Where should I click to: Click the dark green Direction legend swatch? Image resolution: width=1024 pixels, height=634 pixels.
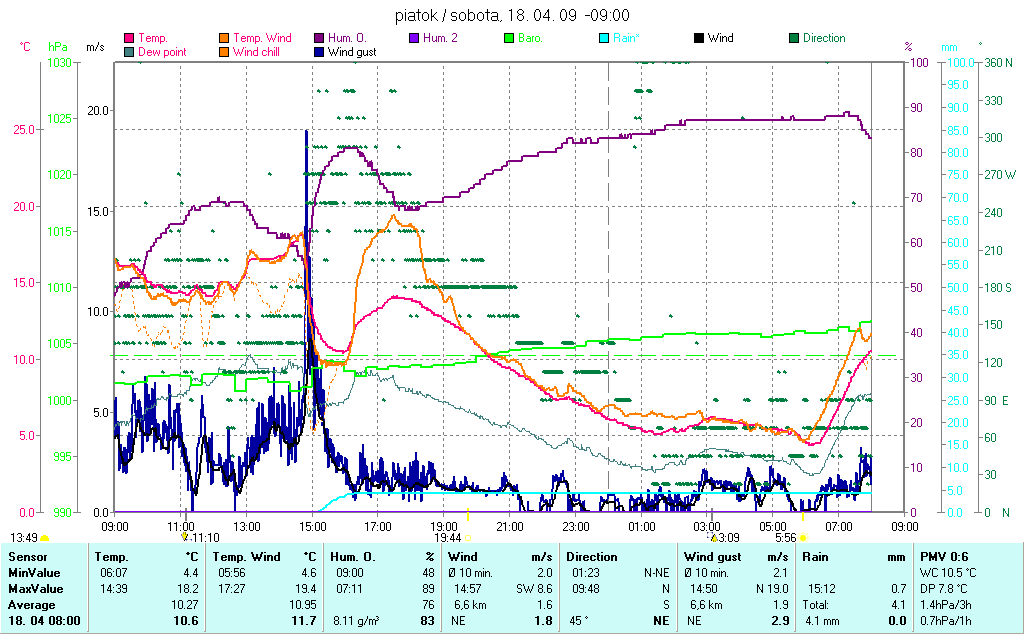pos(794,38)
